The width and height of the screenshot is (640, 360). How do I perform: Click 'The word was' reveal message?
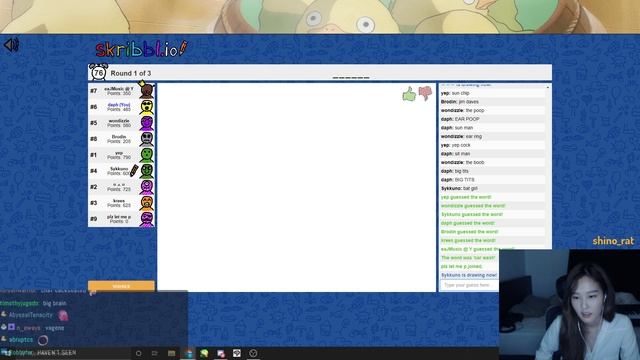468,258
